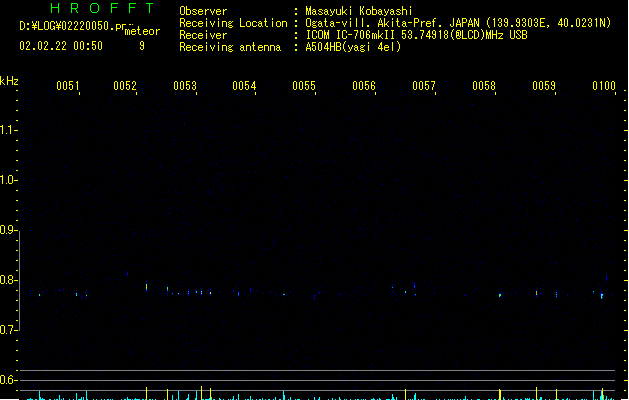Screen dimensions: 629x400
Task: Click the 1.0 kHz axis label
Action: click(x=7, y=180)
